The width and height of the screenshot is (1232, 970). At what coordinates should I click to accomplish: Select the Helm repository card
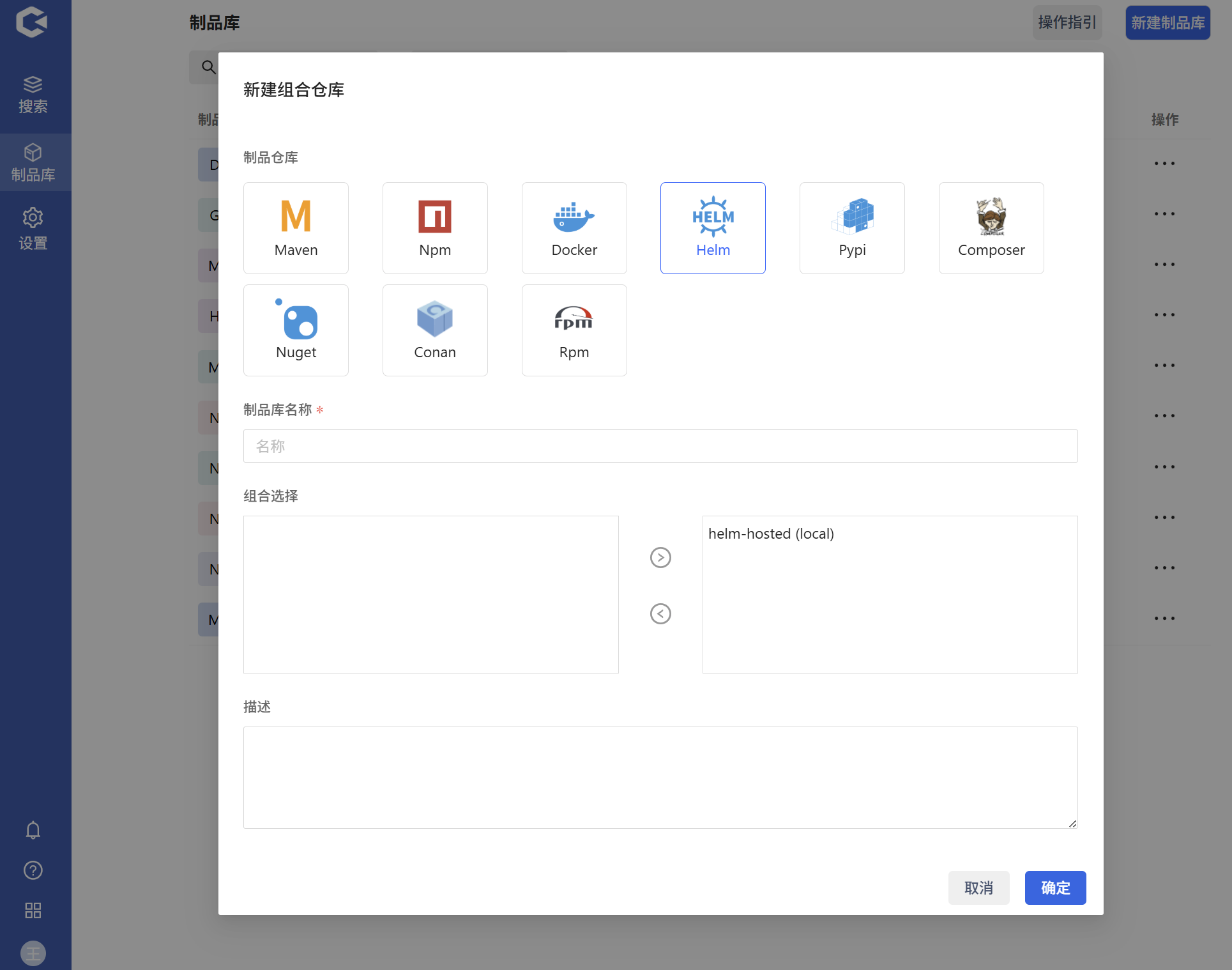[713, 228]
